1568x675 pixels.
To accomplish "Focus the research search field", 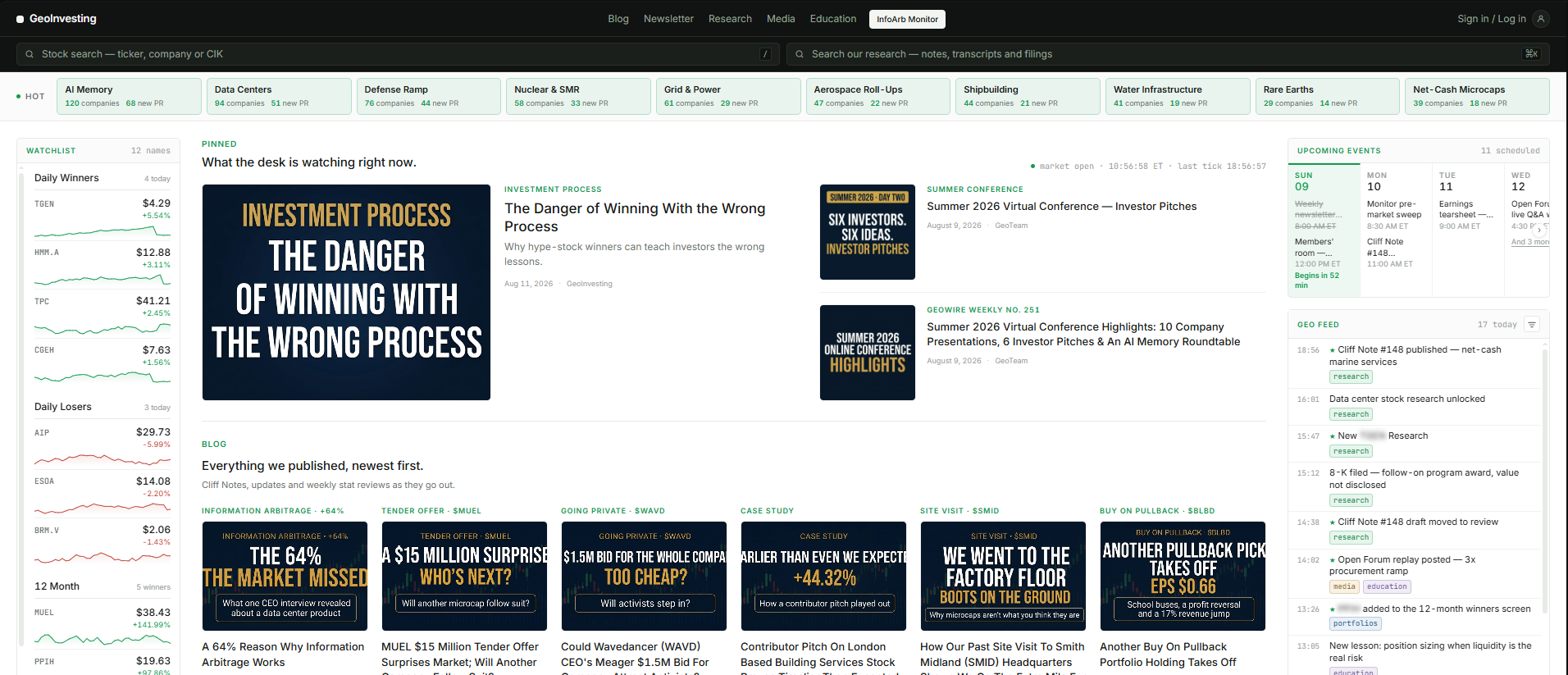I will (1168, 54).
